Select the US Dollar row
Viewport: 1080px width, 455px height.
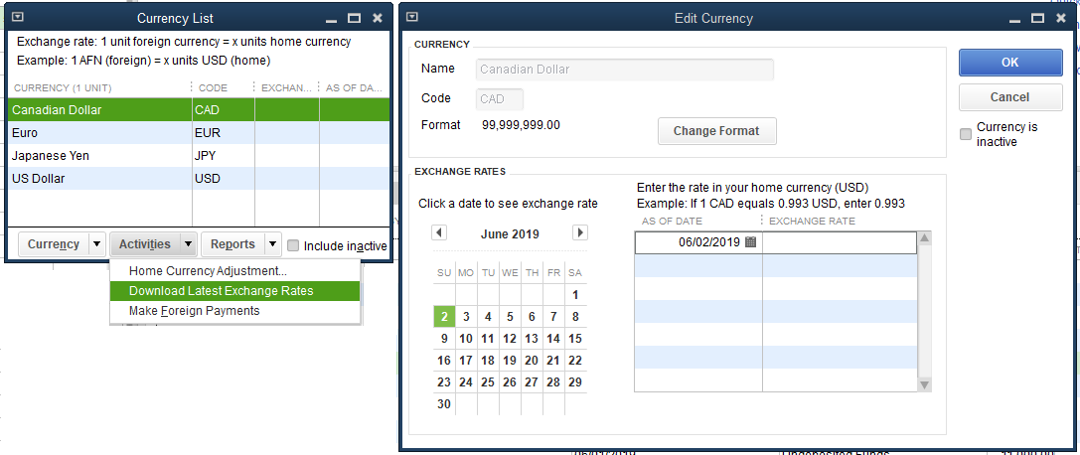tap(198, 178)
